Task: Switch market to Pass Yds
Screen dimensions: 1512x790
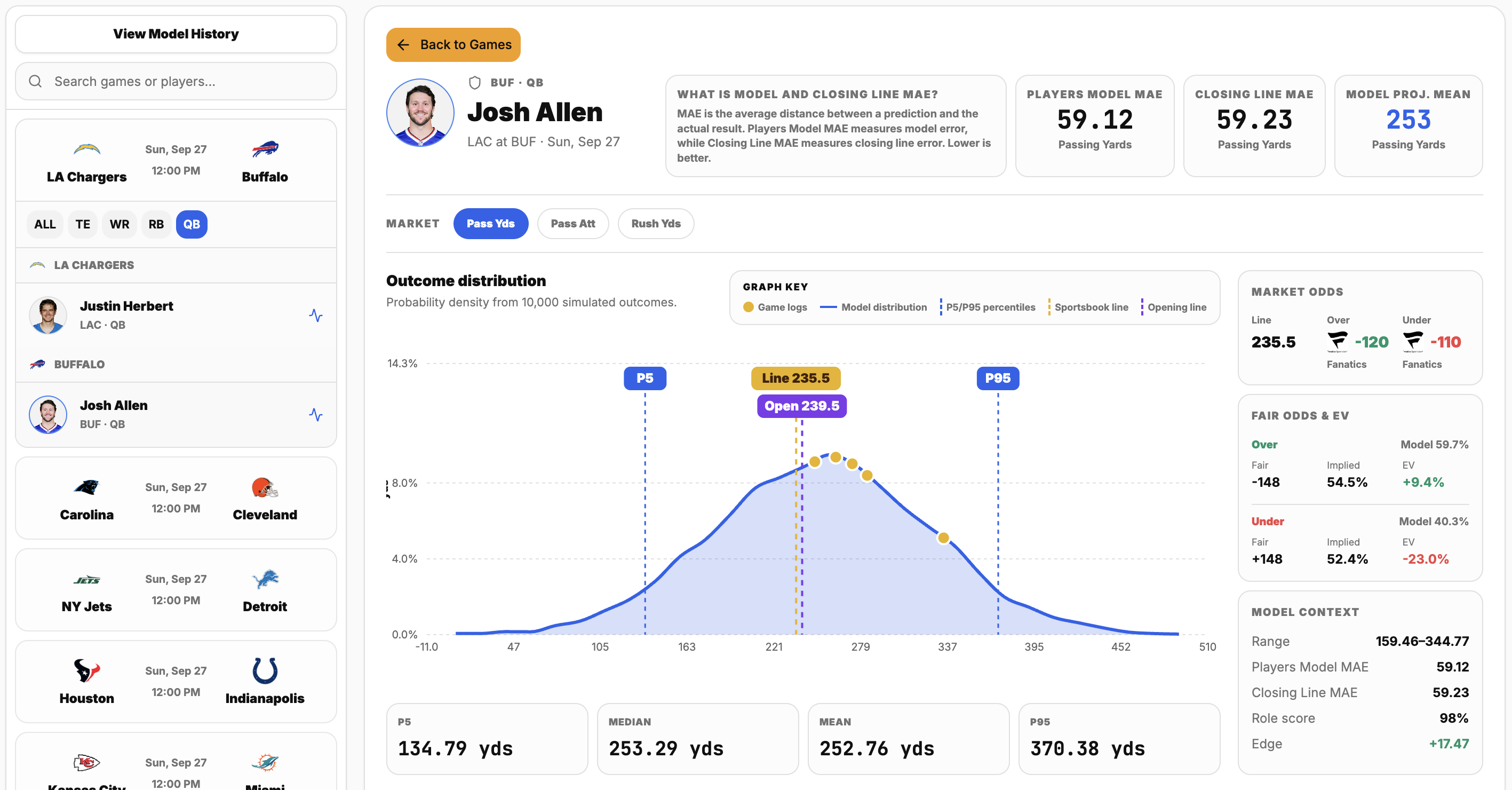Action: point(491,223)
